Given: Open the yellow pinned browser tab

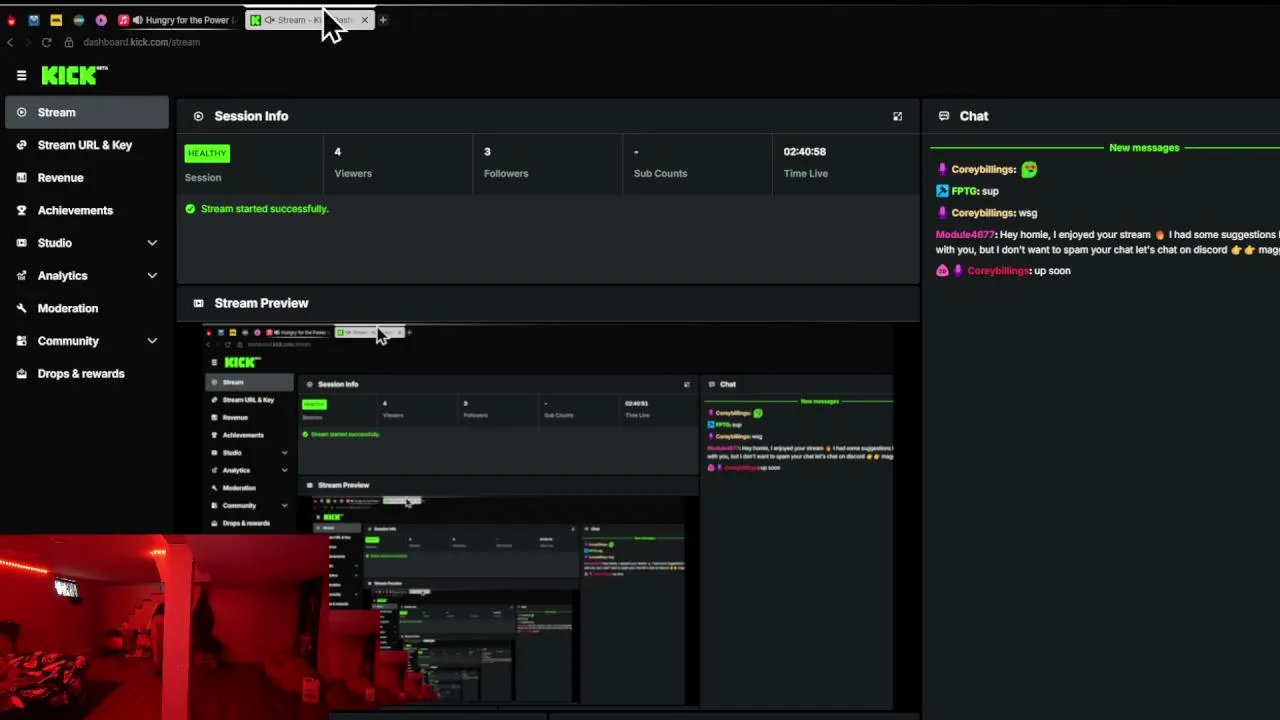Looking at the screenshot, I should [56, 20].
